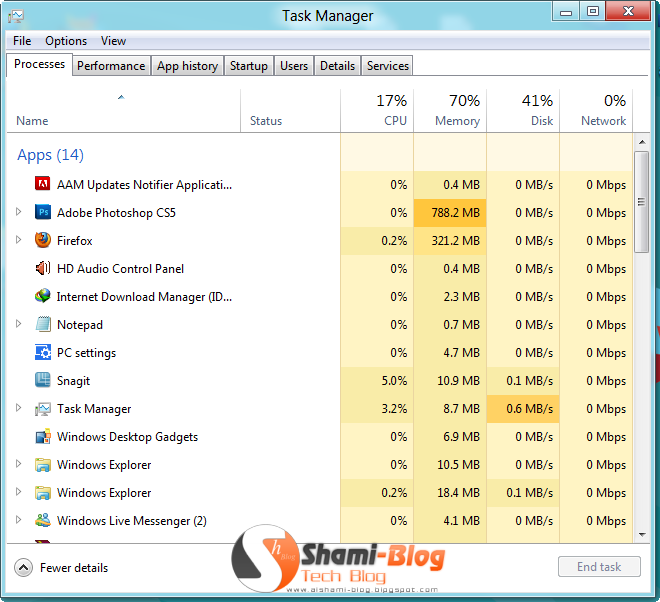Select the Apps (14) group heading
The width and height of the screenshot is (660, 602).
pos(51,155)
